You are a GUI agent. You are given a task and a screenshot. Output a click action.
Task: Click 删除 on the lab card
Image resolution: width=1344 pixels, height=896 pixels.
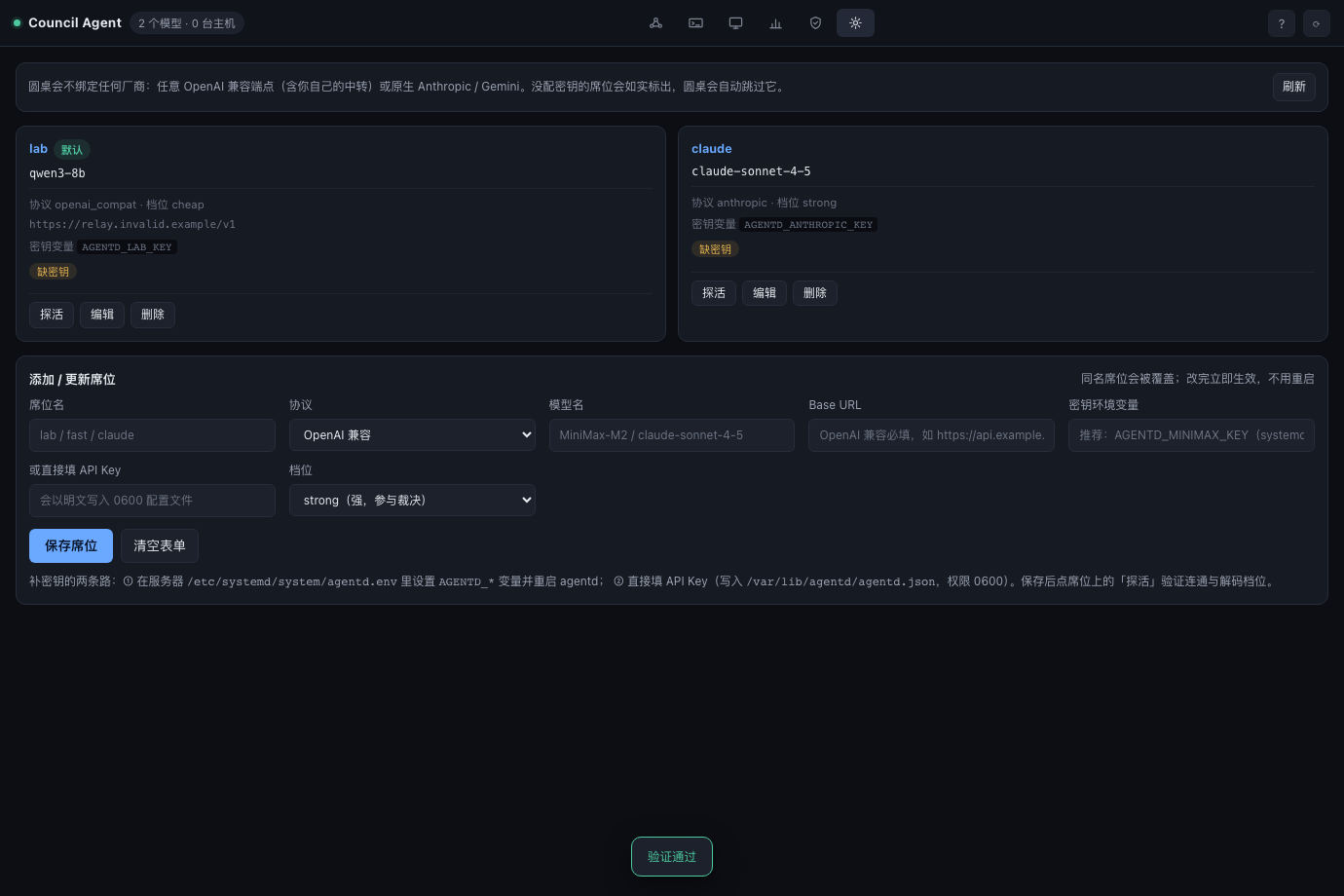tap(153, 315)
